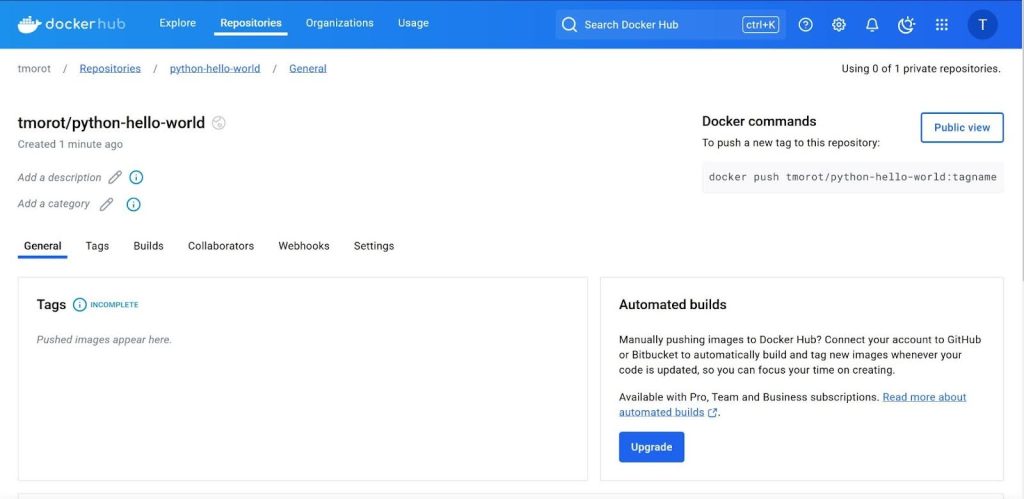Click the pencil icon beside Add a category

106,204
